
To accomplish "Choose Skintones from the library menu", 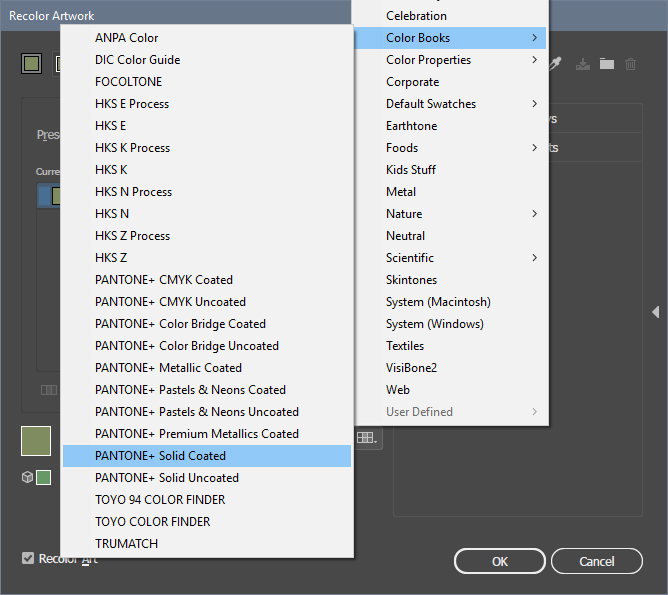I will coord(452,280).
